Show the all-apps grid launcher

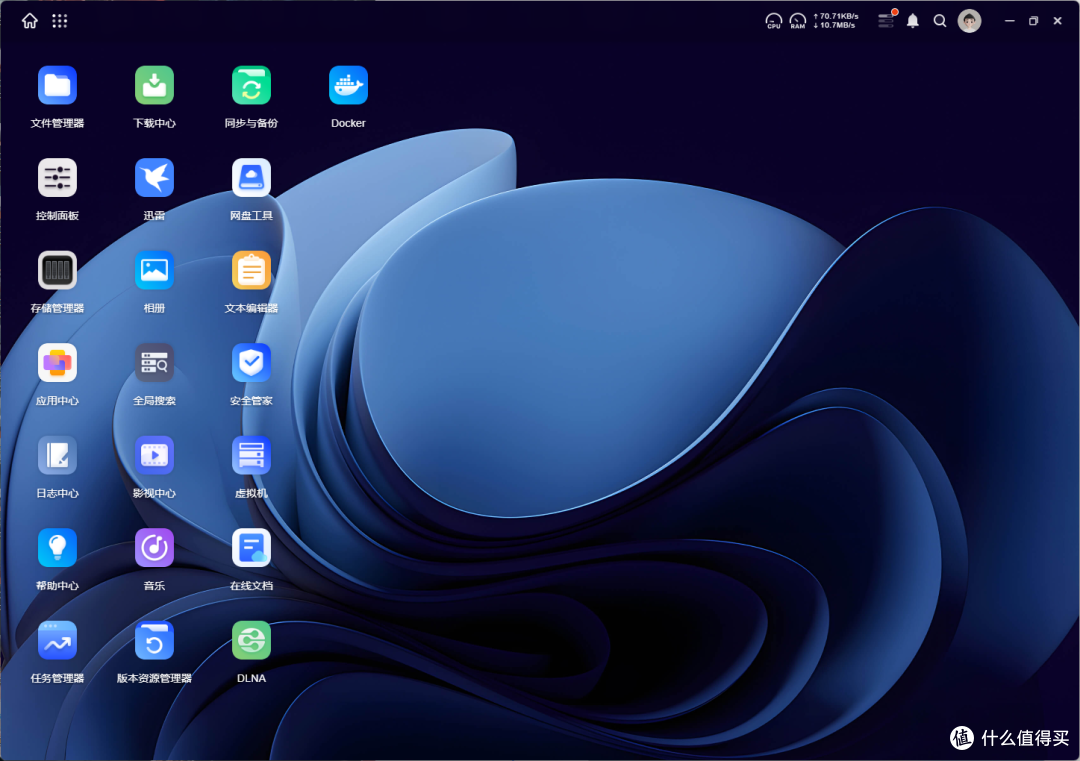click(x=60, y=21)
